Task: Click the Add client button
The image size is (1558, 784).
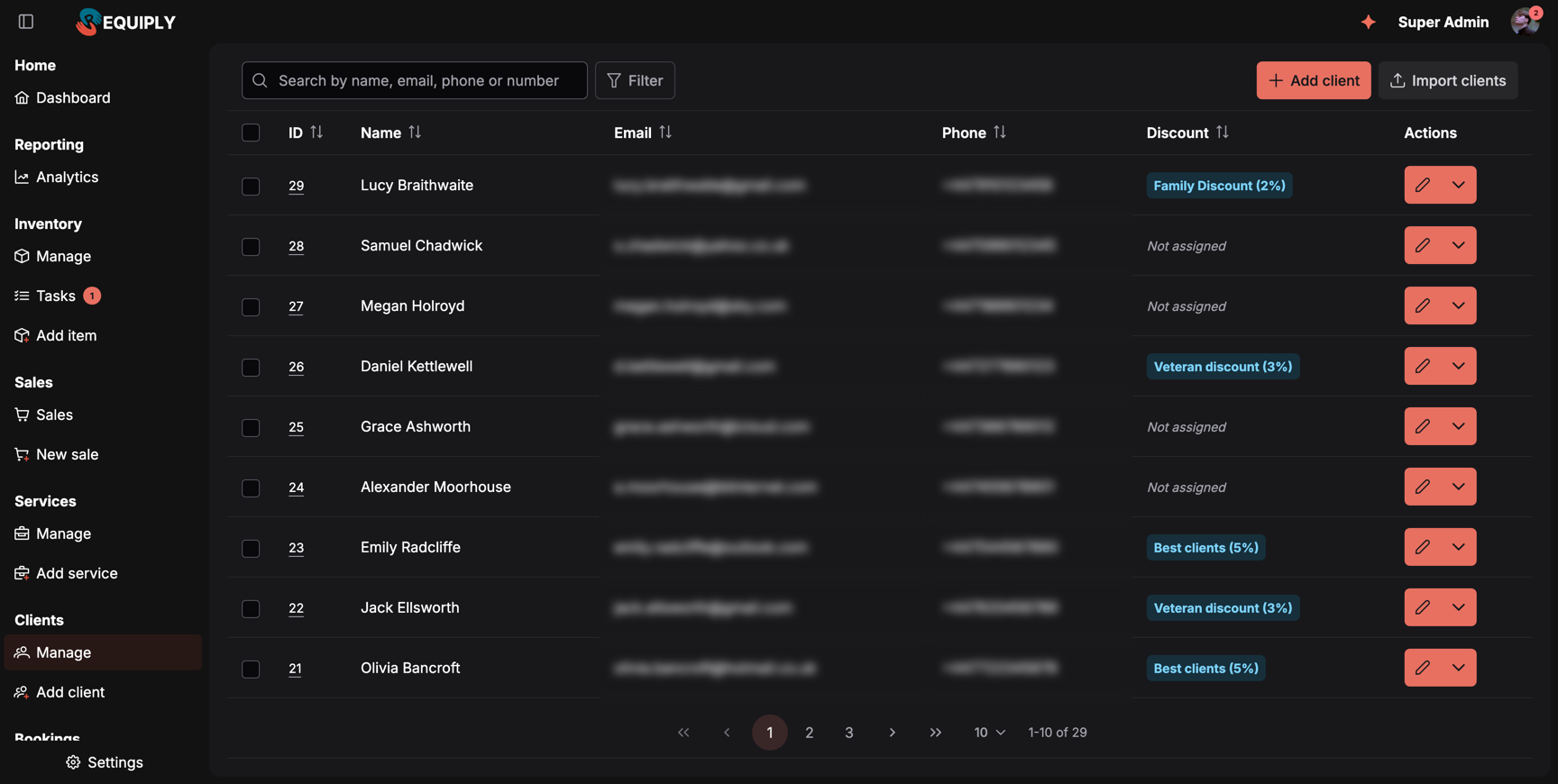Action: tap(1314, 80)
